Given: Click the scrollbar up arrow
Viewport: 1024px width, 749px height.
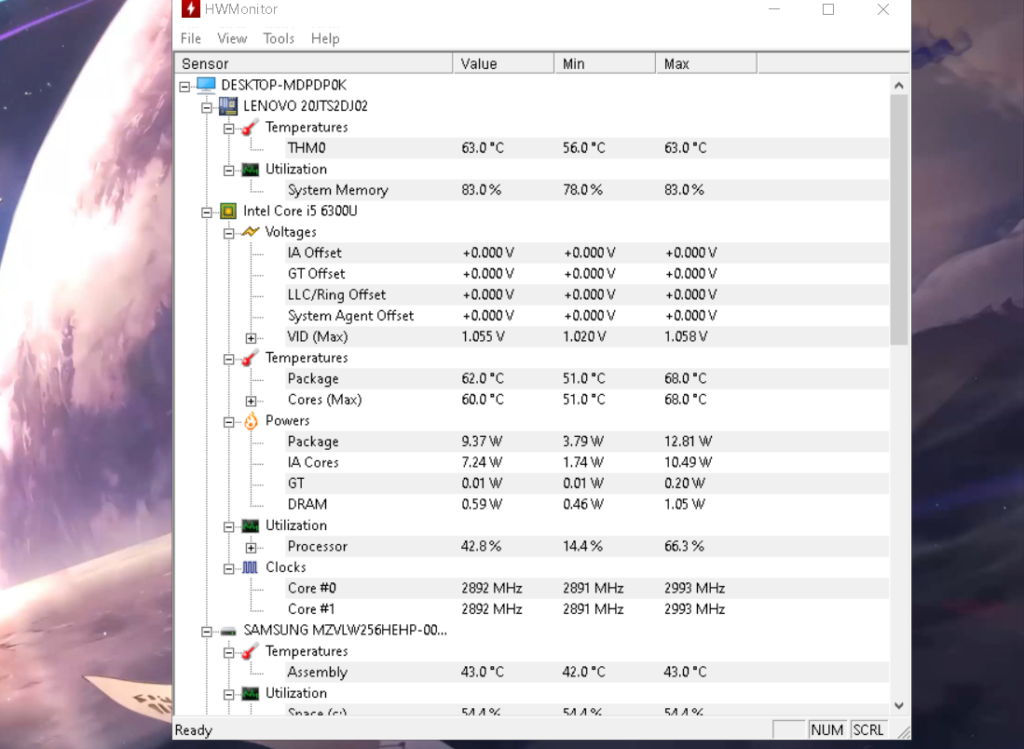Looking at the screenshot, I should pos(899,86).
